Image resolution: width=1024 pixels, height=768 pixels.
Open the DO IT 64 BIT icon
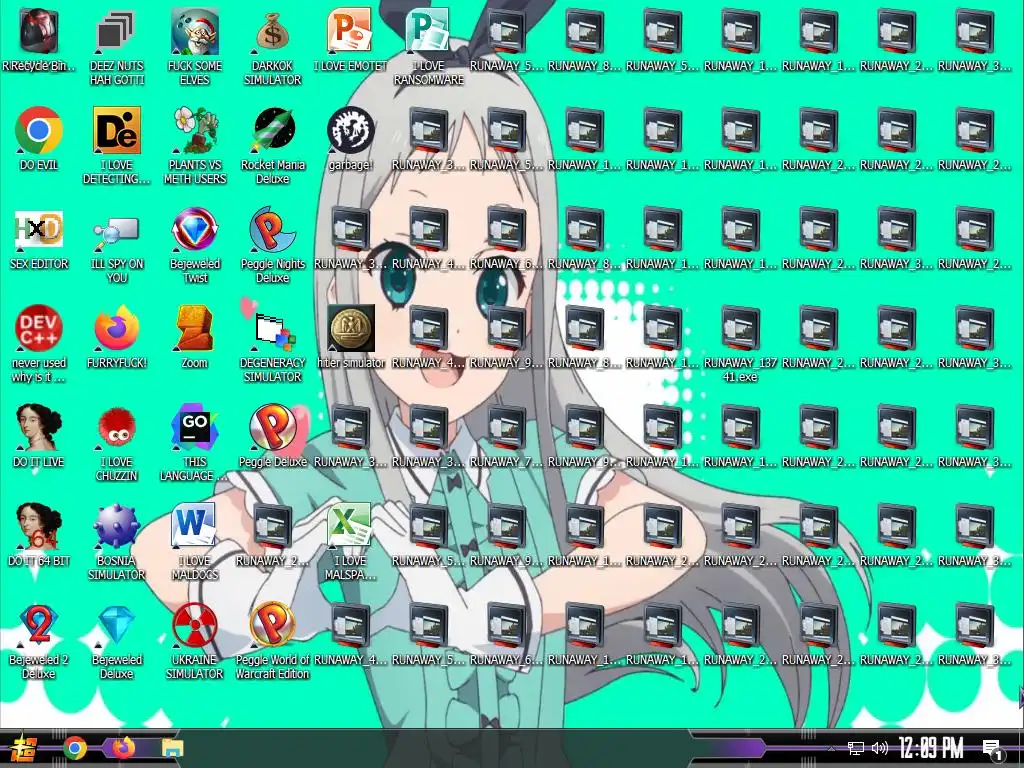click(x=39, y=526)
